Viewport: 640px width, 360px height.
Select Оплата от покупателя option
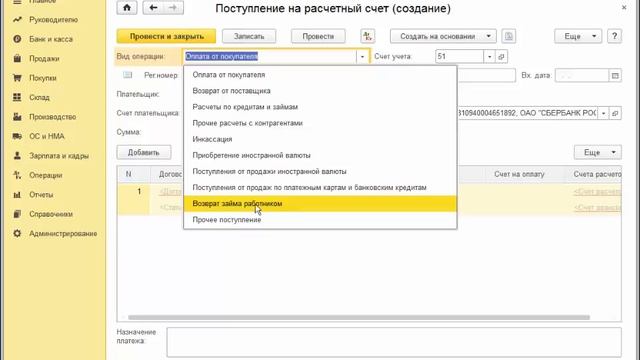[320, 75]
